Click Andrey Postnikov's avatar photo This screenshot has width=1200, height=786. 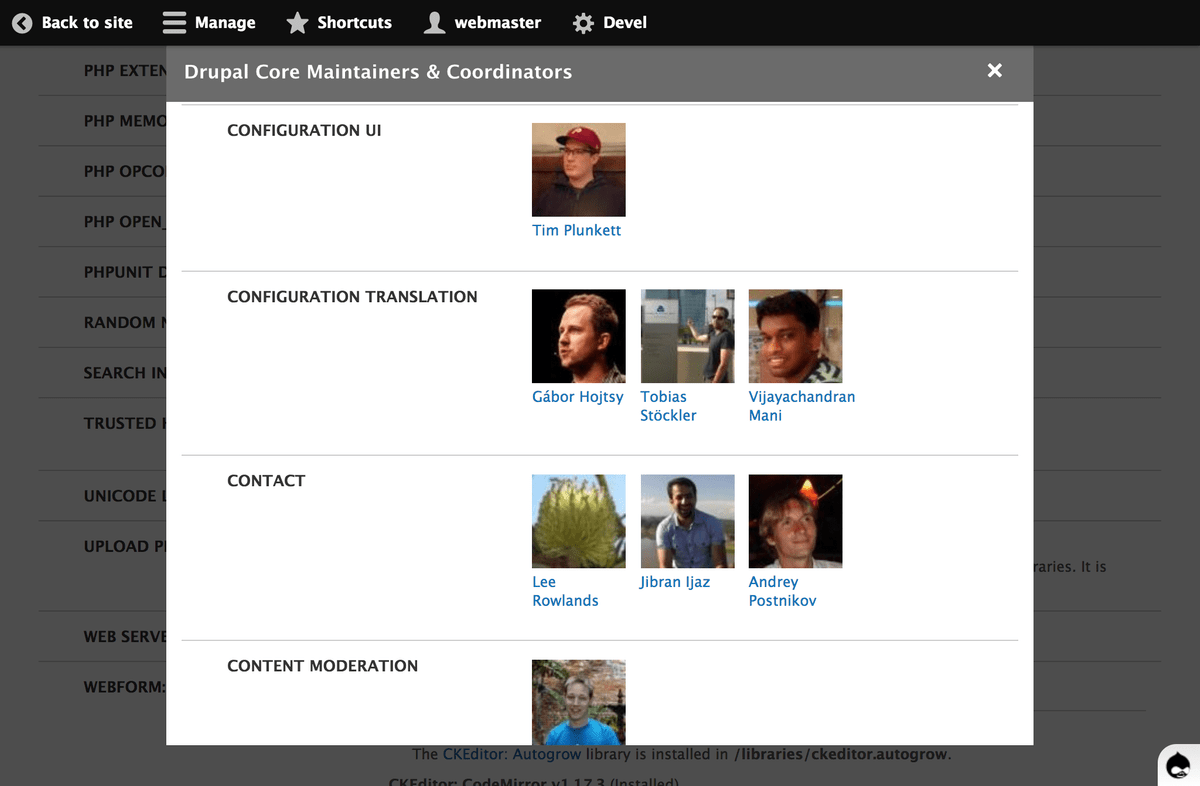tap(795, 521)
